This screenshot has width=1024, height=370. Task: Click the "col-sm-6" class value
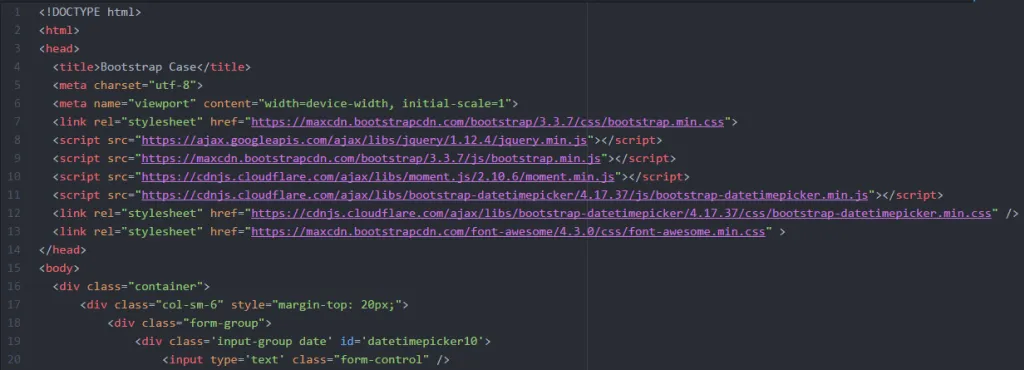189,304
